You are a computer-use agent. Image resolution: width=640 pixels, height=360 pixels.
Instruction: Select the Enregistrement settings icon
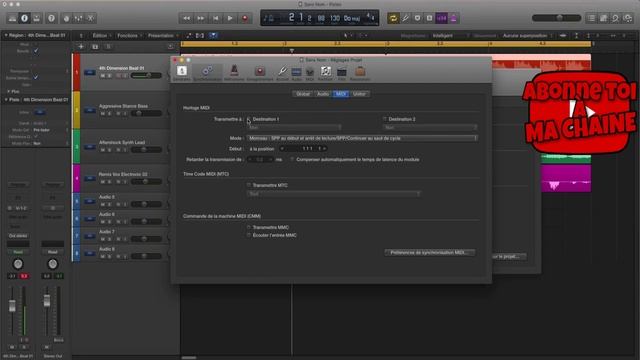[x=260, y=72]
